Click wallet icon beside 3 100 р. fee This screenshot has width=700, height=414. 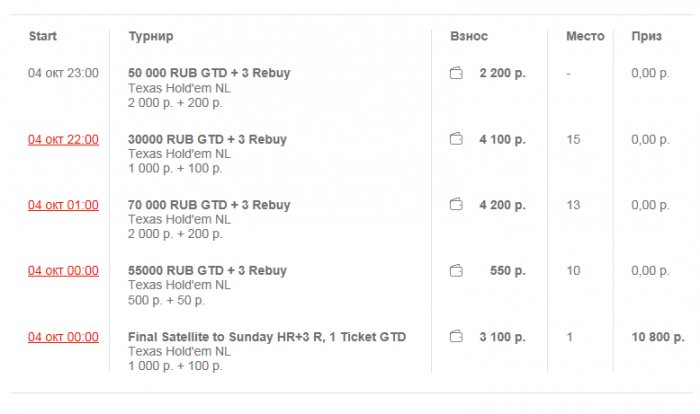pos(456,336)
